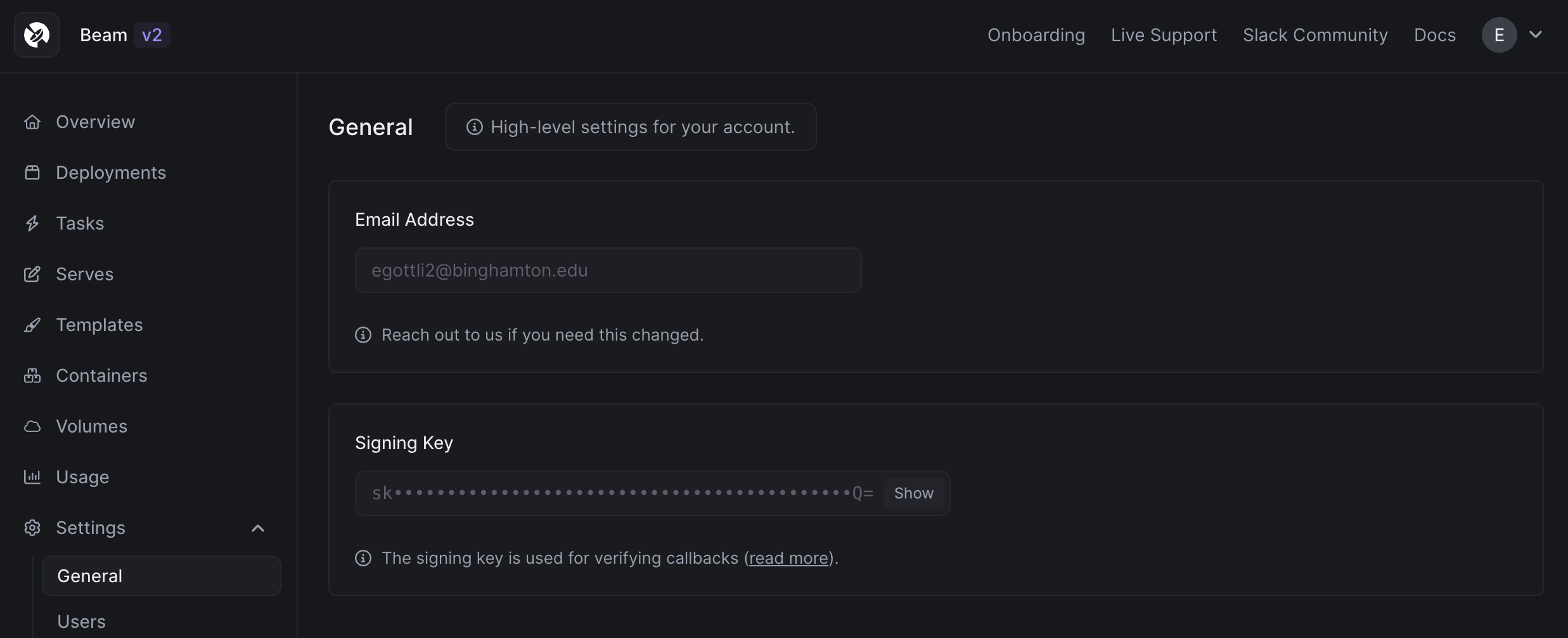
Task: Open the Slack Community link
Action: click(1315, 35)
